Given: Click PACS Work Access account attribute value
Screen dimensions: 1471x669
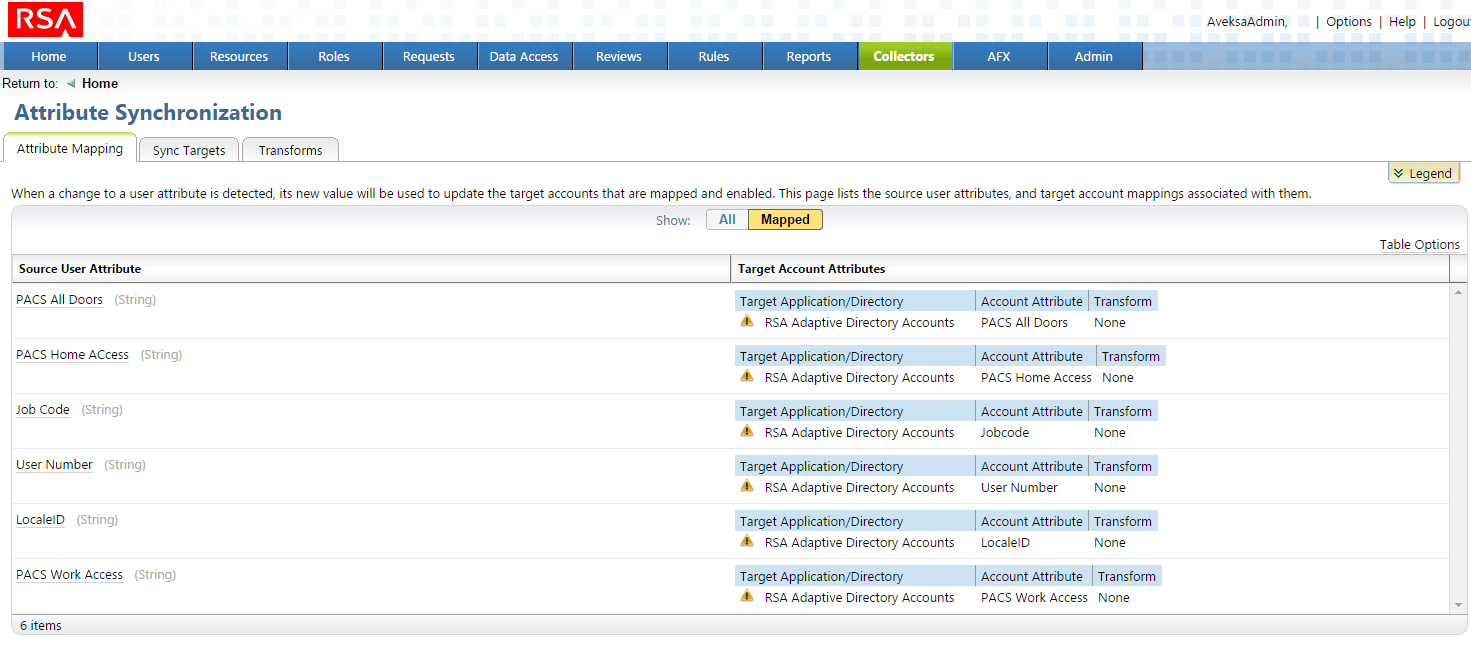Looking at the screenshot, I should pos(1034,598).
